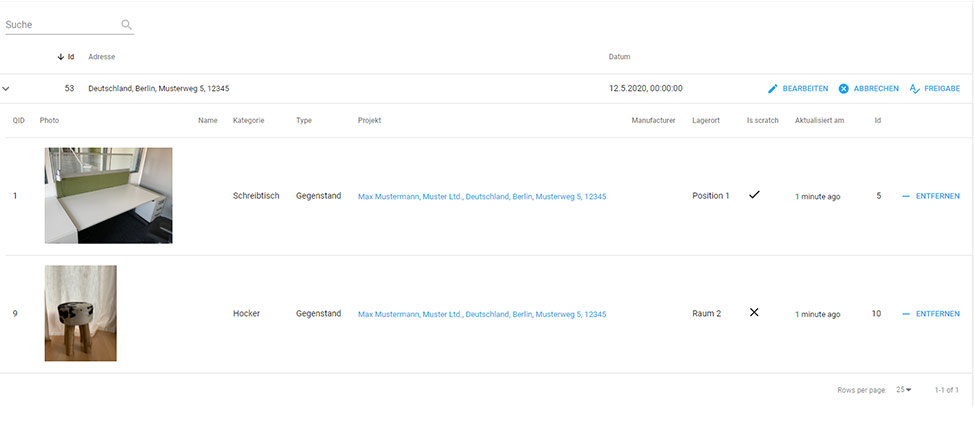Click the Schreibtisch category cell
Screen dimensions: 974x443
[x=256, y=196]
